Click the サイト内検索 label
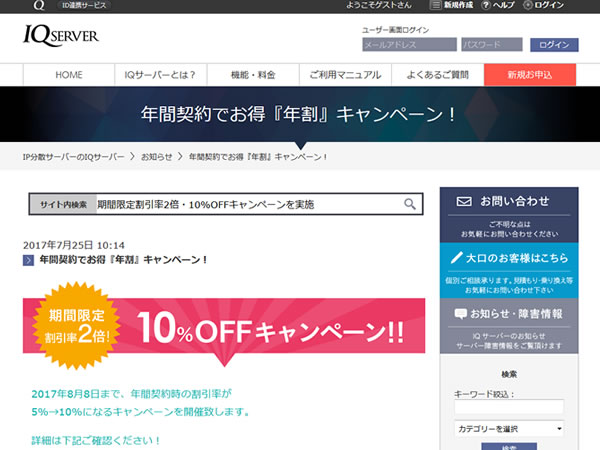 click(64, 205)
